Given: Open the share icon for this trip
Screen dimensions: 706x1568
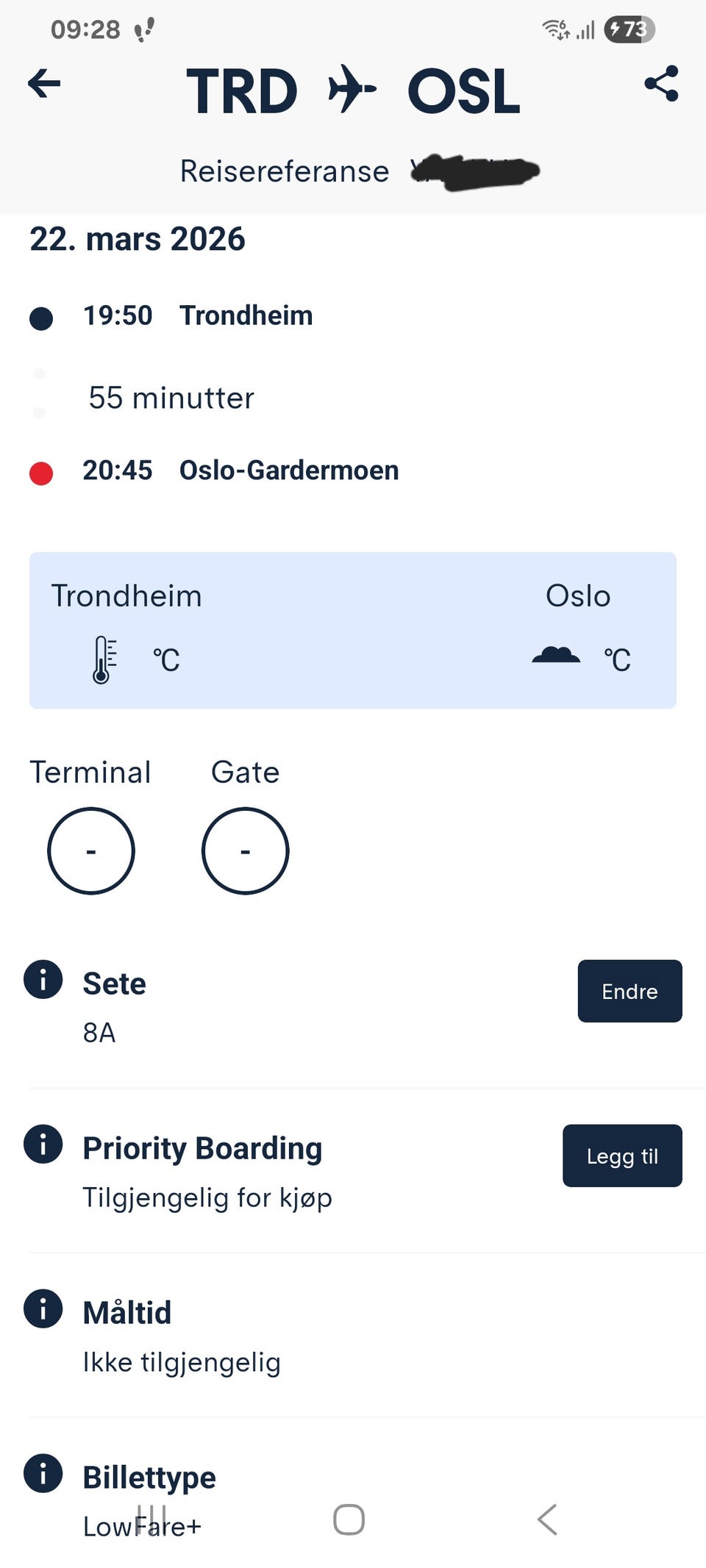Looking at the screenshot, I should click(x=661, y=83).
